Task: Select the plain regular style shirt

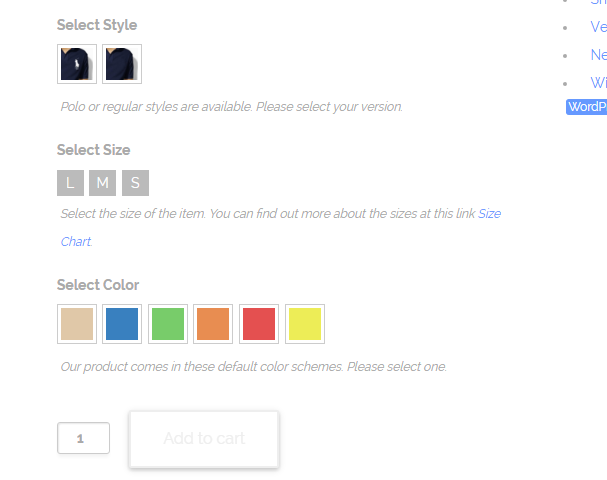Action: pos(122,64)
